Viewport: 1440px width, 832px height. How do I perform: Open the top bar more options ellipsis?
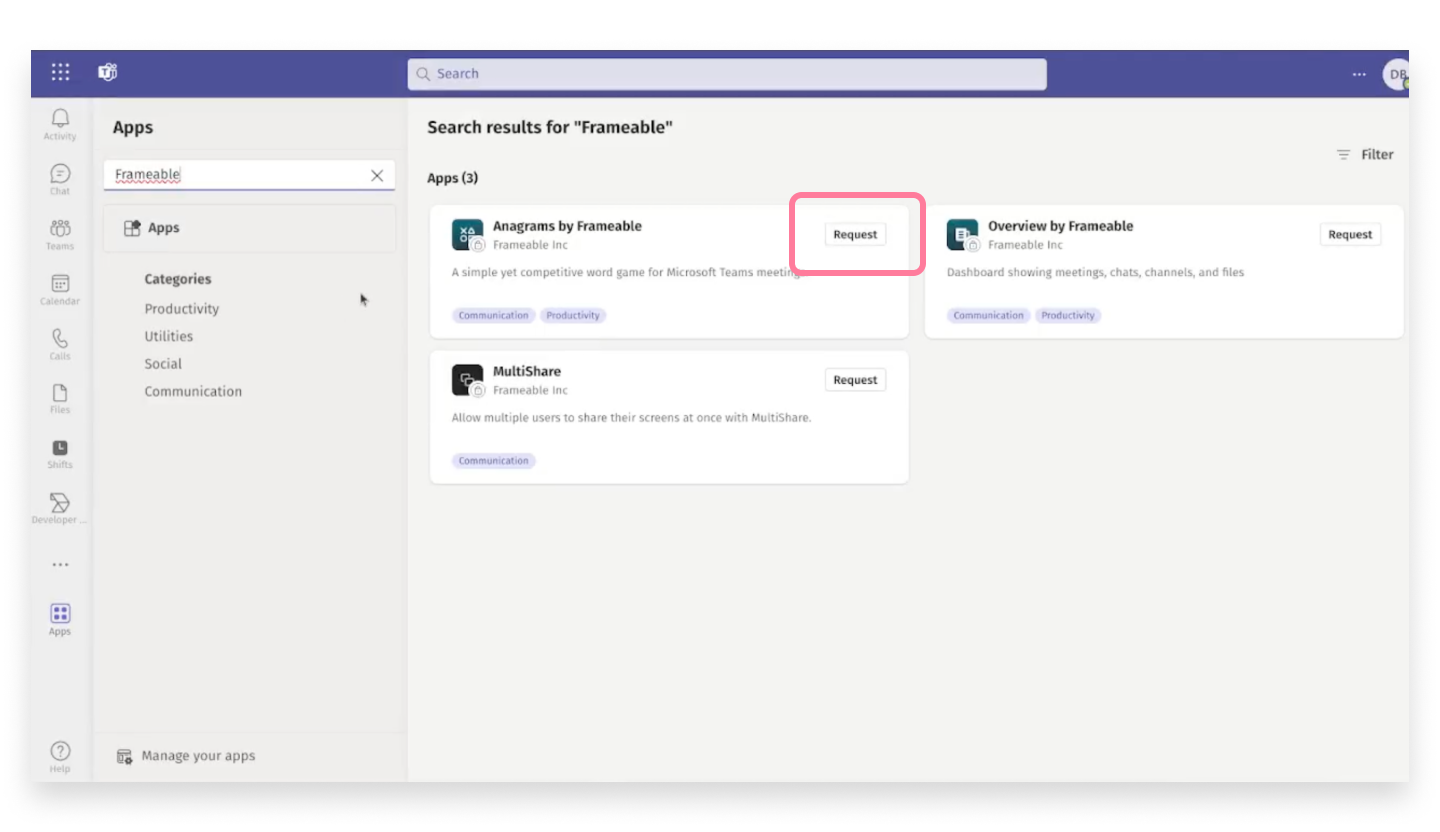tap(1359, 74)
